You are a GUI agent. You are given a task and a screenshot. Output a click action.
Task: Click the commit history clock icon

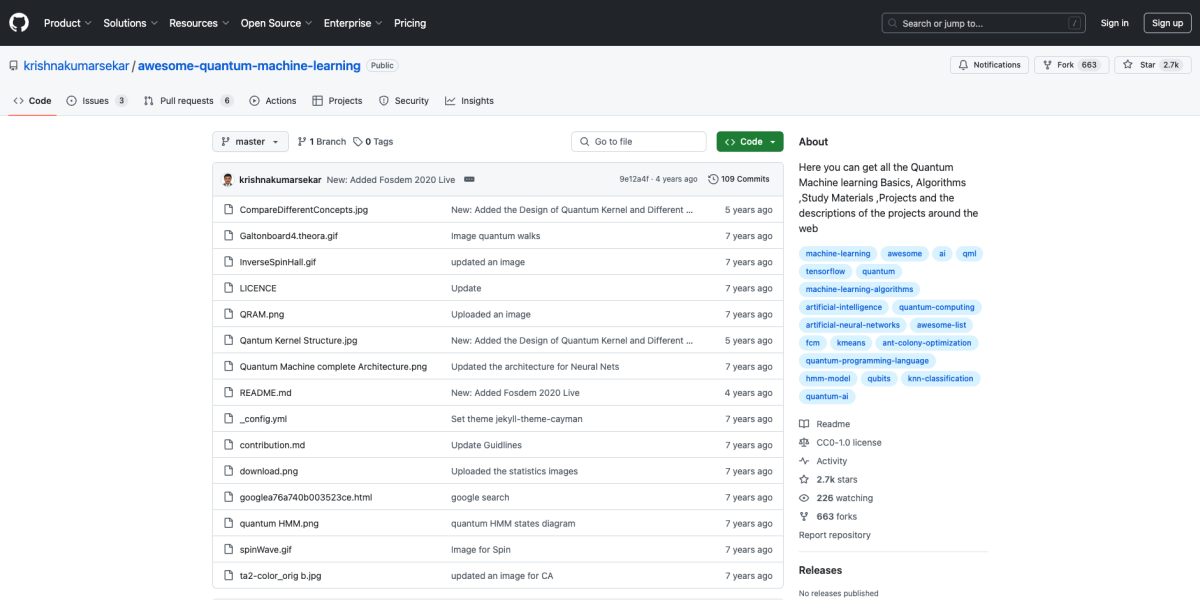click(x=713, y=179)
